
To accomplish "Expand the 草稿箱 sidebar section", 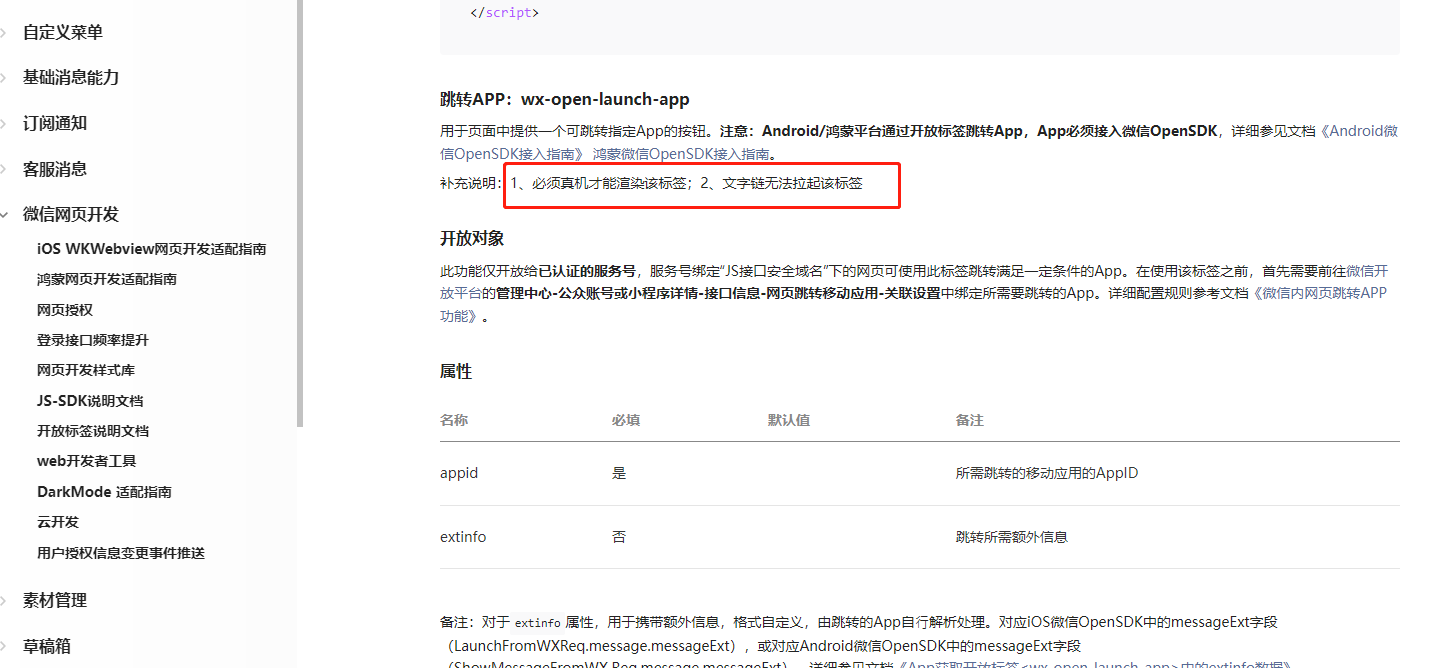I will coord(46,646).
